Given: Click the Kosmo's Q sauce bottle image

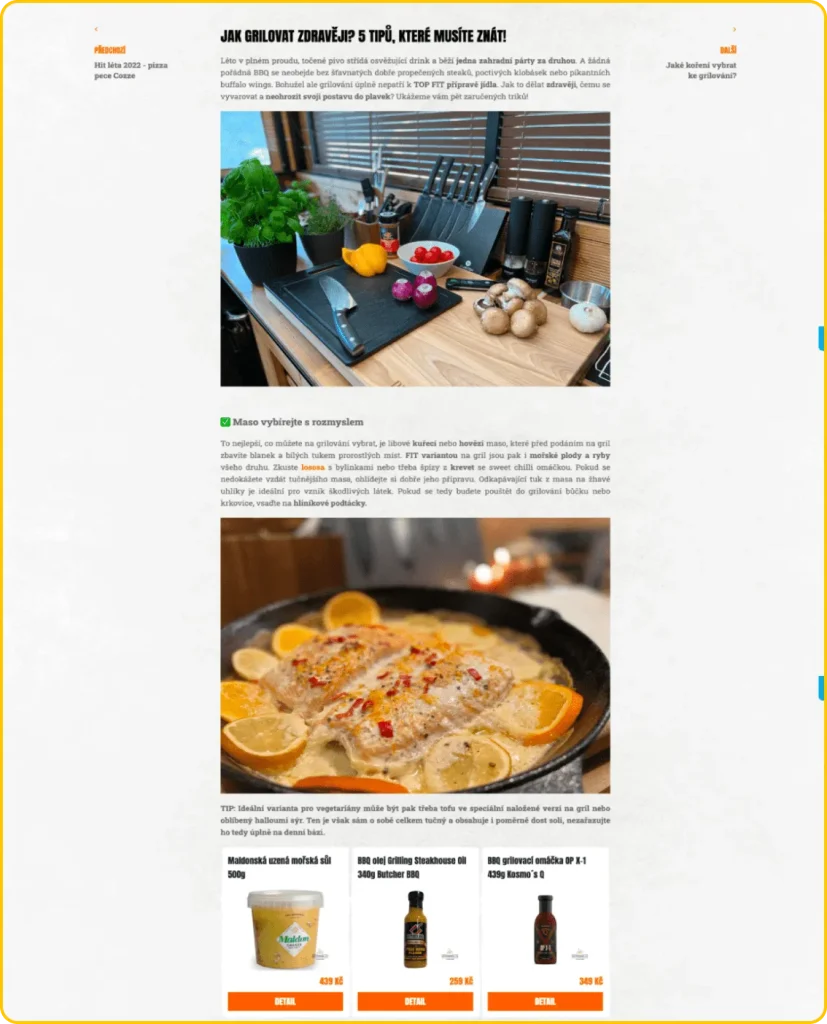Looking at the screenshot, I should pos(544,929).
